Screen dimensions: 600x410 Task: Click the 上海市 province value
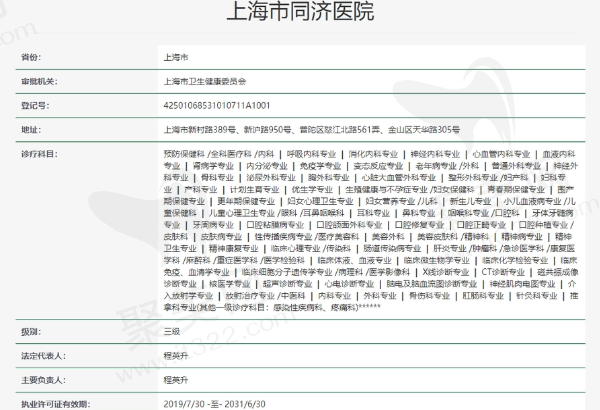(176, 57)
